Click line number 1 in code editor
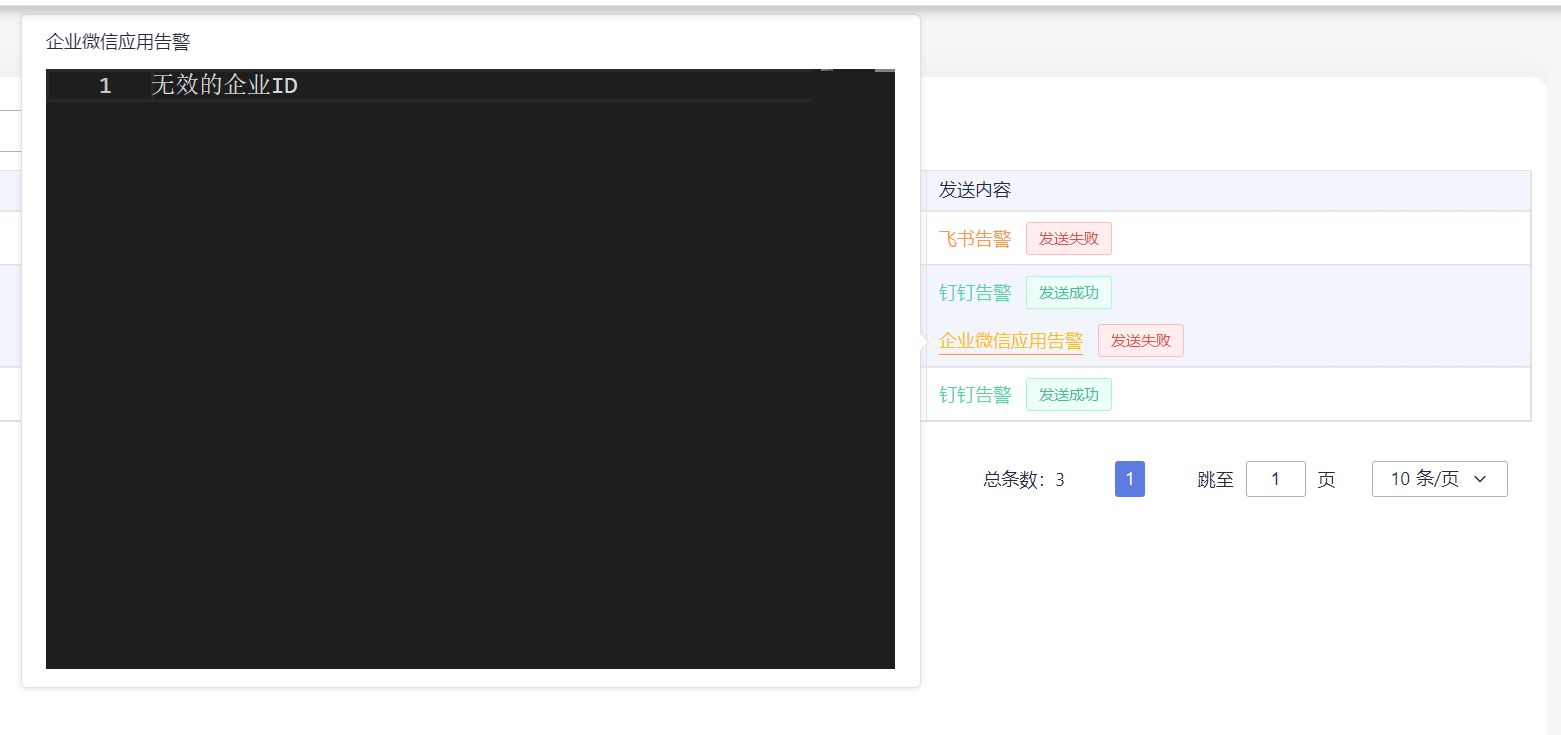Viewport: 1561px width, 735px height. (x=105, y=86)
